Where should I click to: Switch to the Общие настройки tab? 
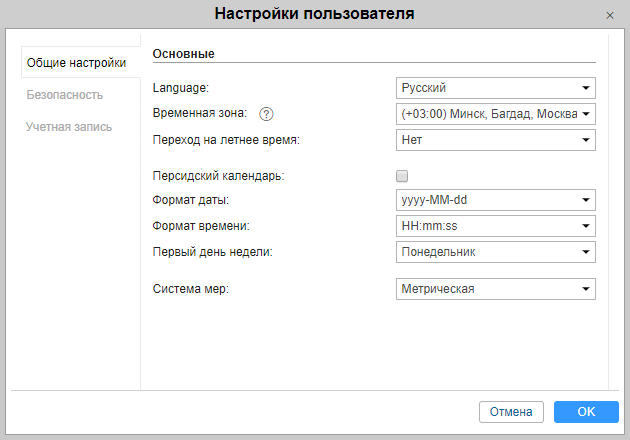click(76, 63)
